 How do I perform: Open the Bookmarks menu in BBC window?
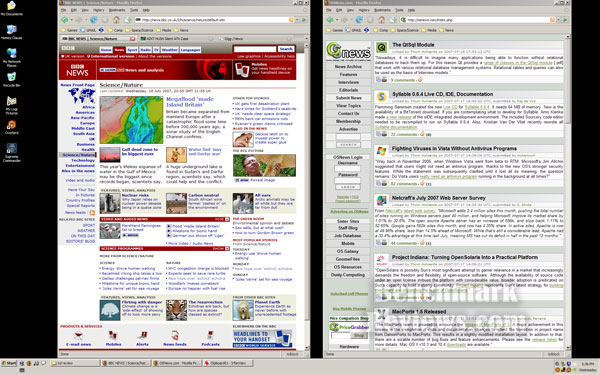click(x=117, y=10)
